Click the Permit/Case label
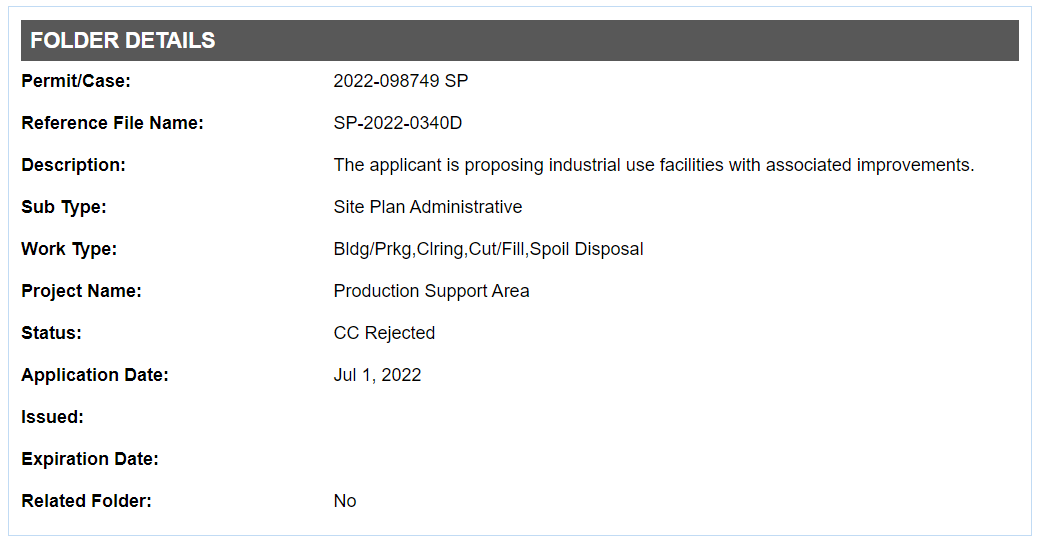This screenshot has height=550, width=1041. pos(76,81)
